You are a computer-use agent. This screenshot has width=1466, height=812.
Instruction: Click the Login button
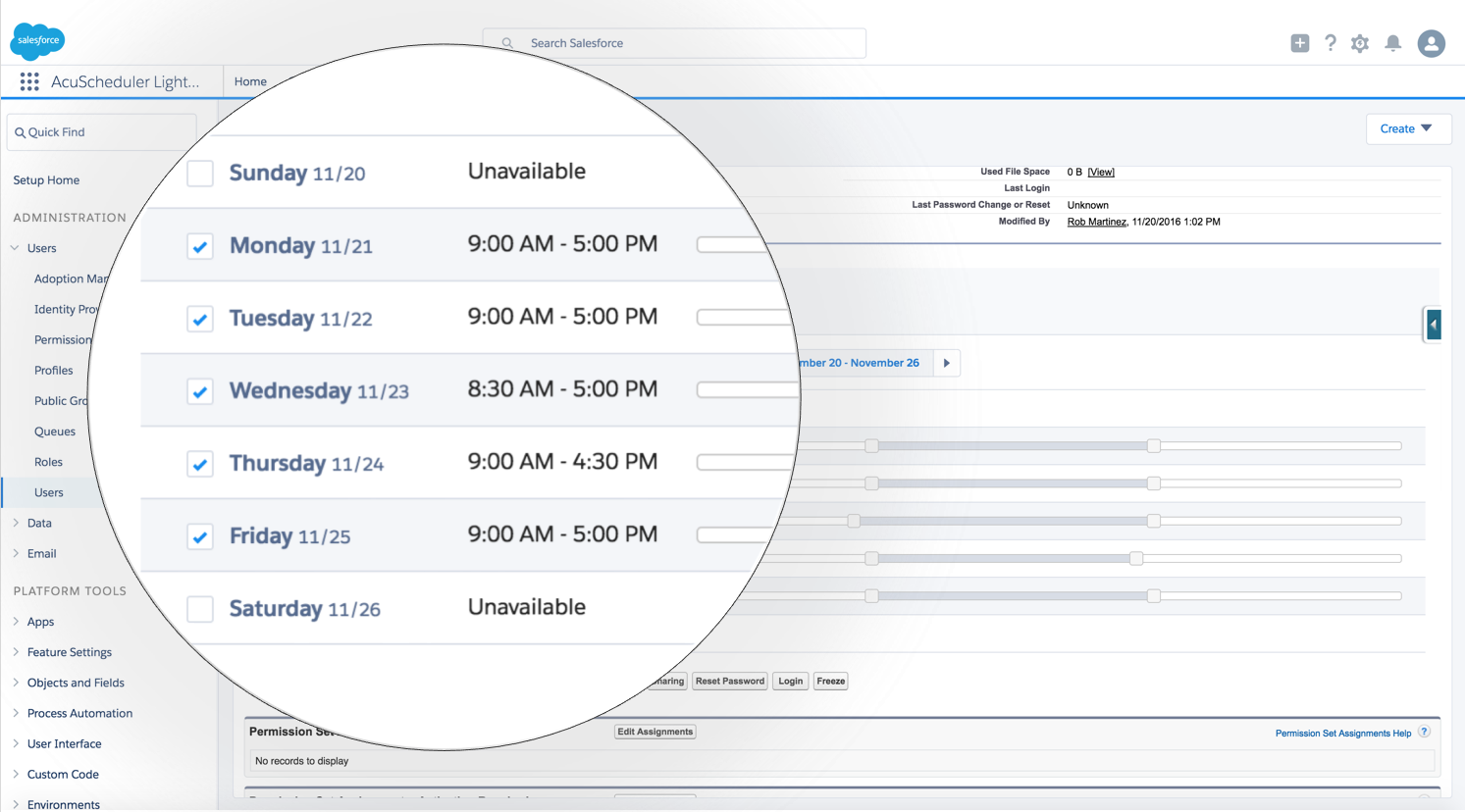791,681
